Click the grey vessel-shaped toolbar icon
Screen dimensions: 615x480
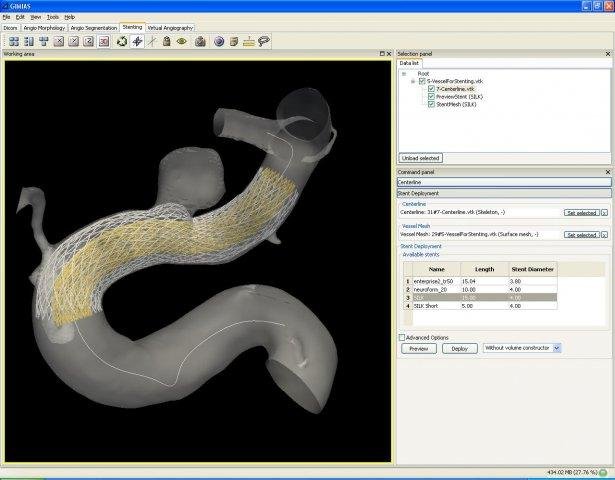click(264, 41)
